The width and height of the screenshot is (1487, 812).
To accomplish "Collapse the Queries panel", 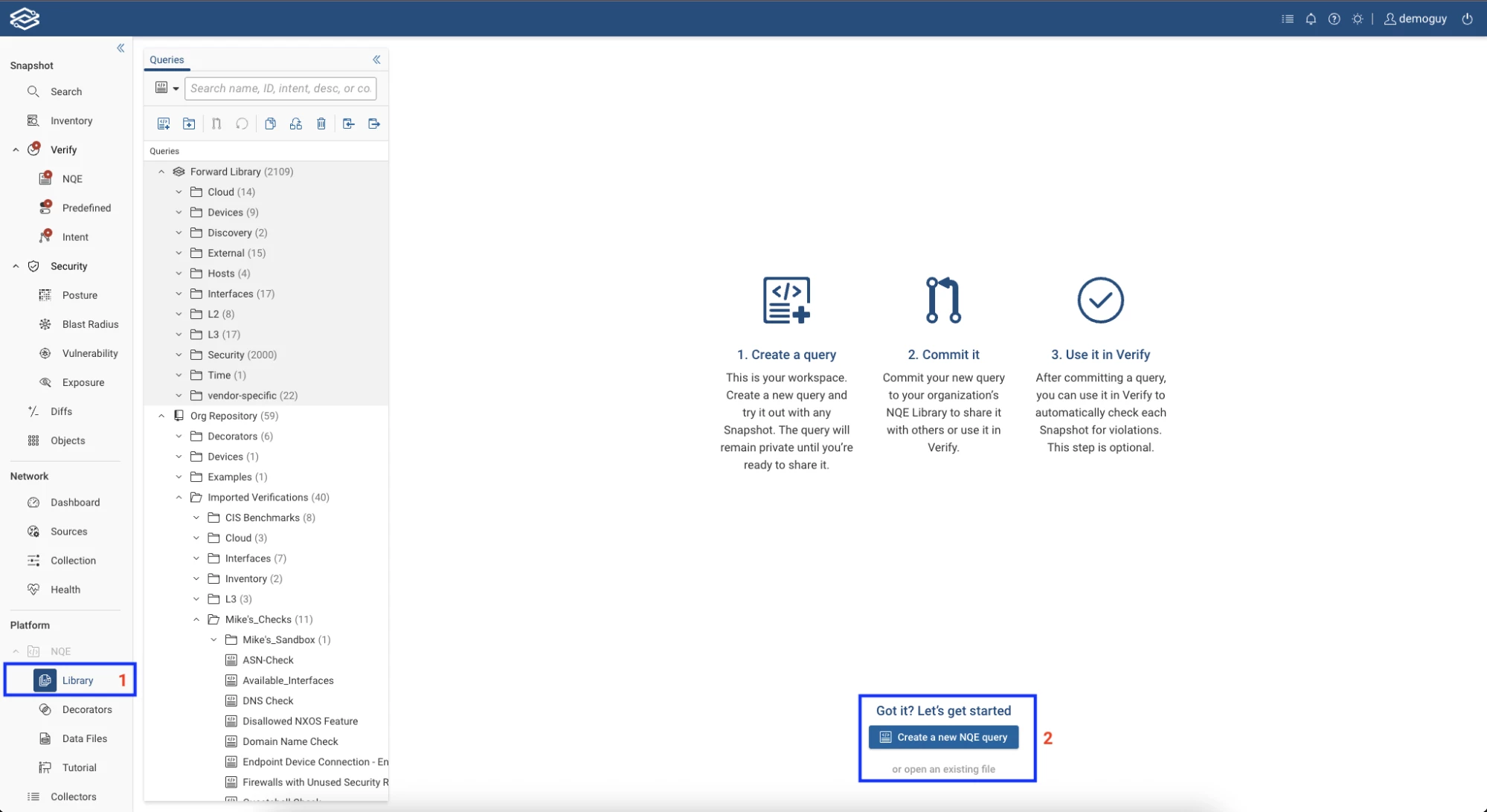I will pos(376,59).
